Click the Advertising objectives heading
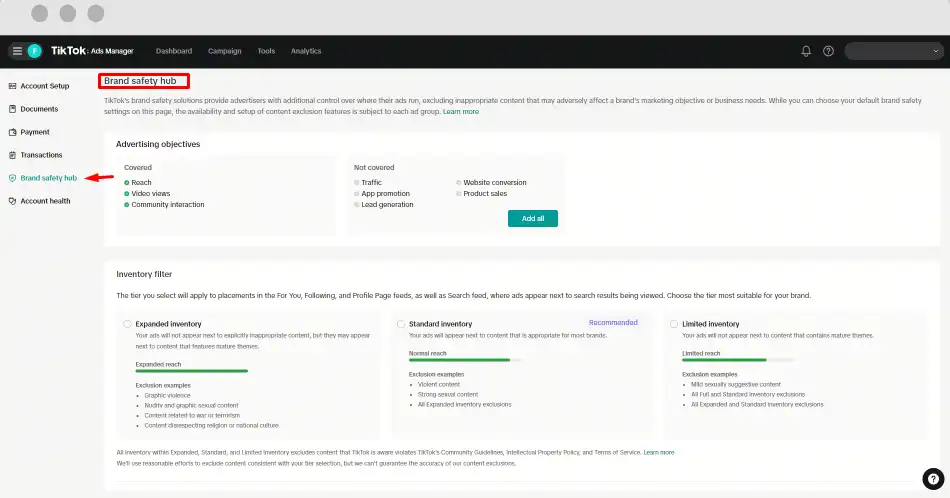The width and height of the screenshot is (950, 498). coord(158,144)
